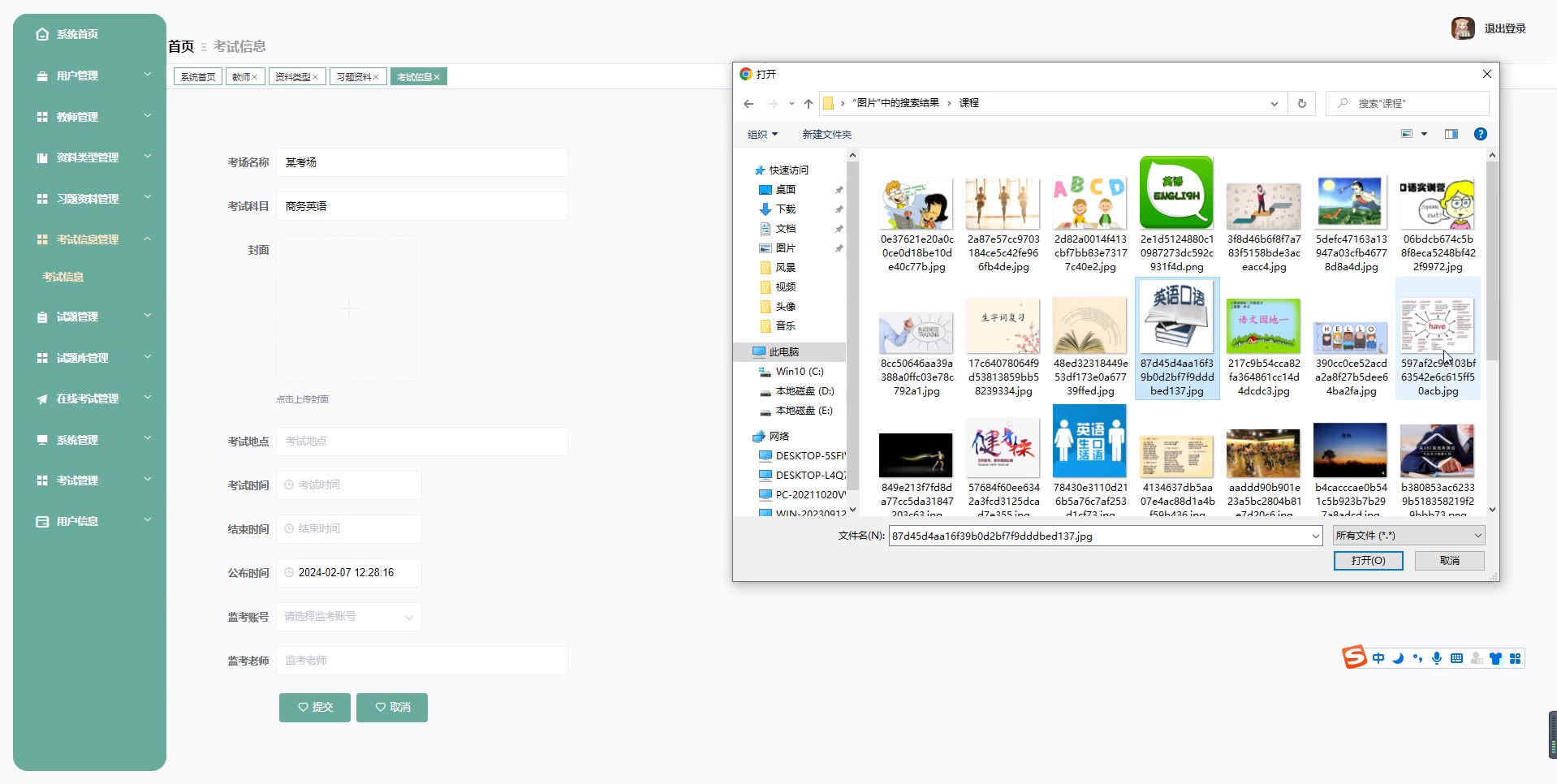1557x784 pixels.
Task: Click the 退出登录 link
Action: point(1505,28)
